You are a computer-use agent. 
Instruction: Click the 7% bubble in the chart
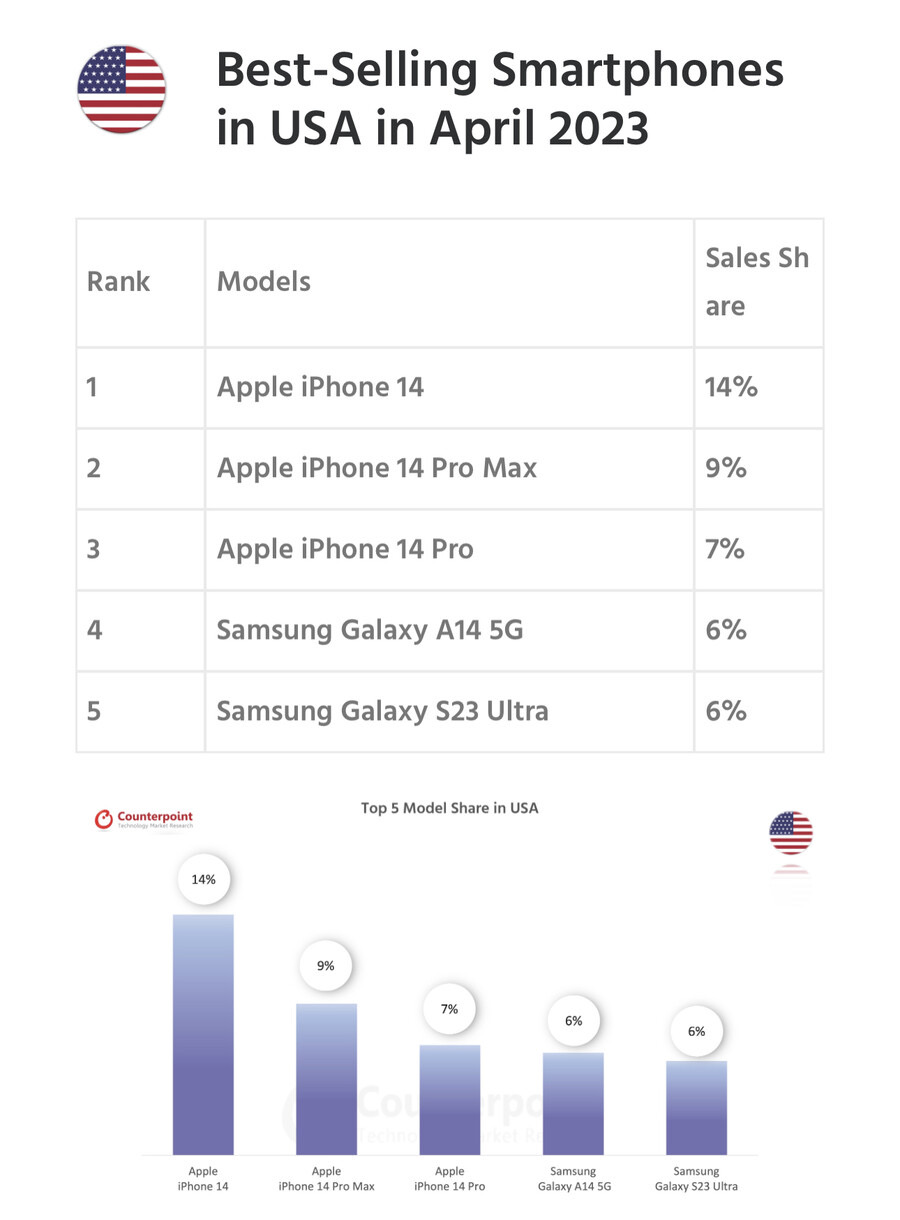[449, 1009]
